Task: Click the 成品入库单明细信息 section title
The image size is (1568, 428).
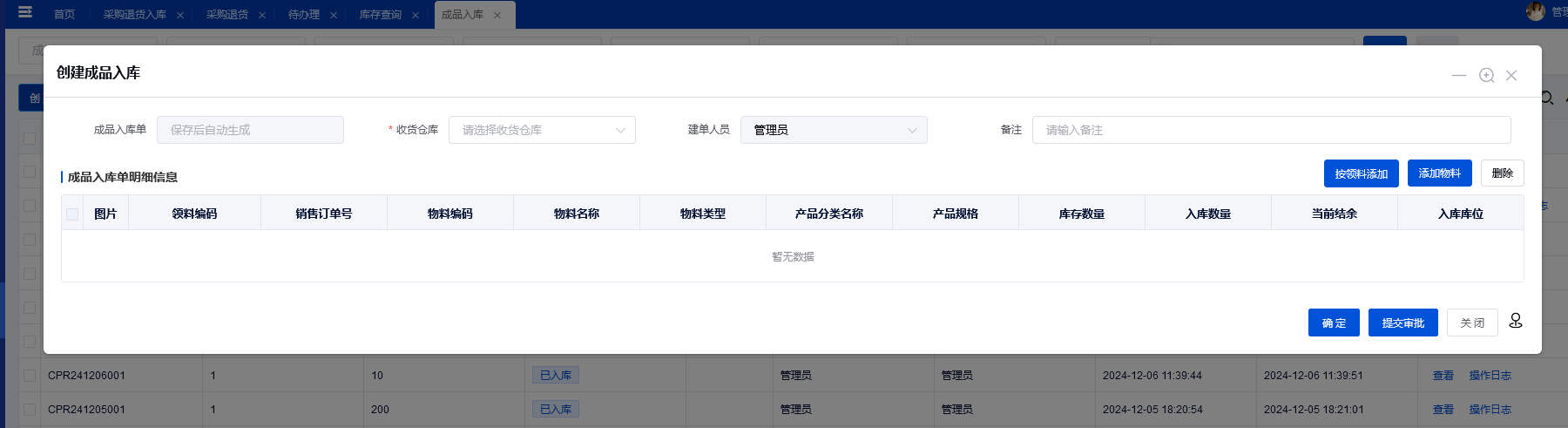Action: click(123, 177)
